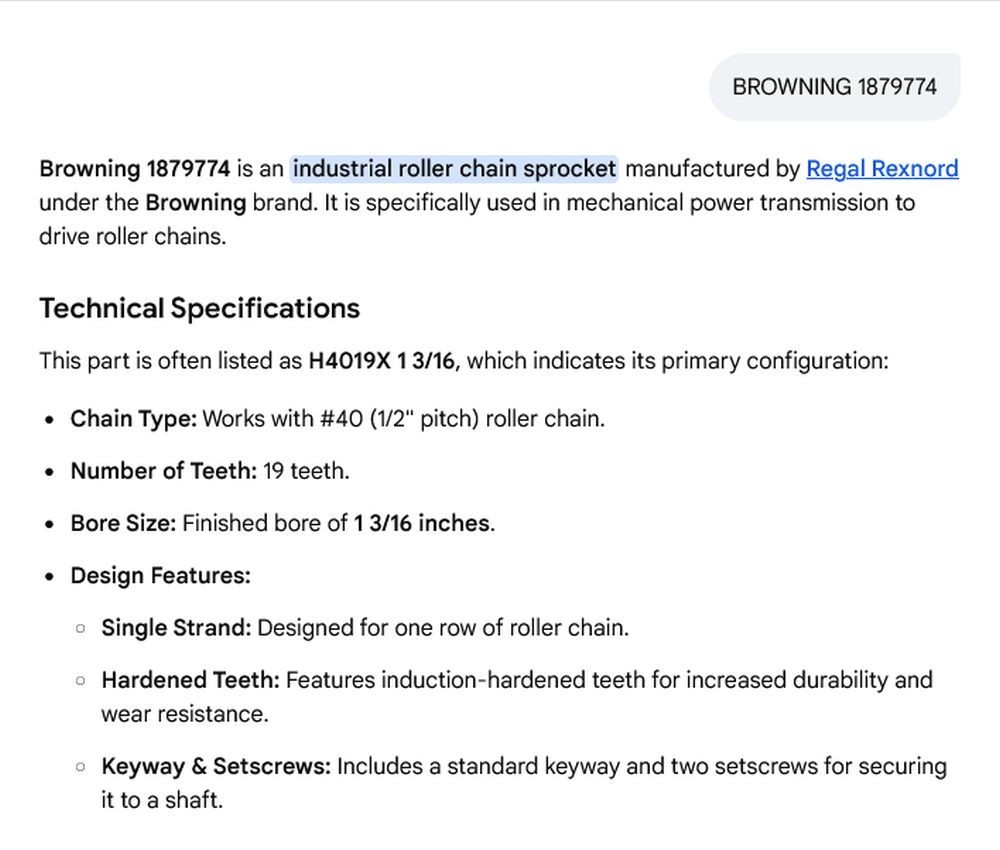
Task: Click bold 1 3/16 inches bore value
Action: click(x=422, y=524)
